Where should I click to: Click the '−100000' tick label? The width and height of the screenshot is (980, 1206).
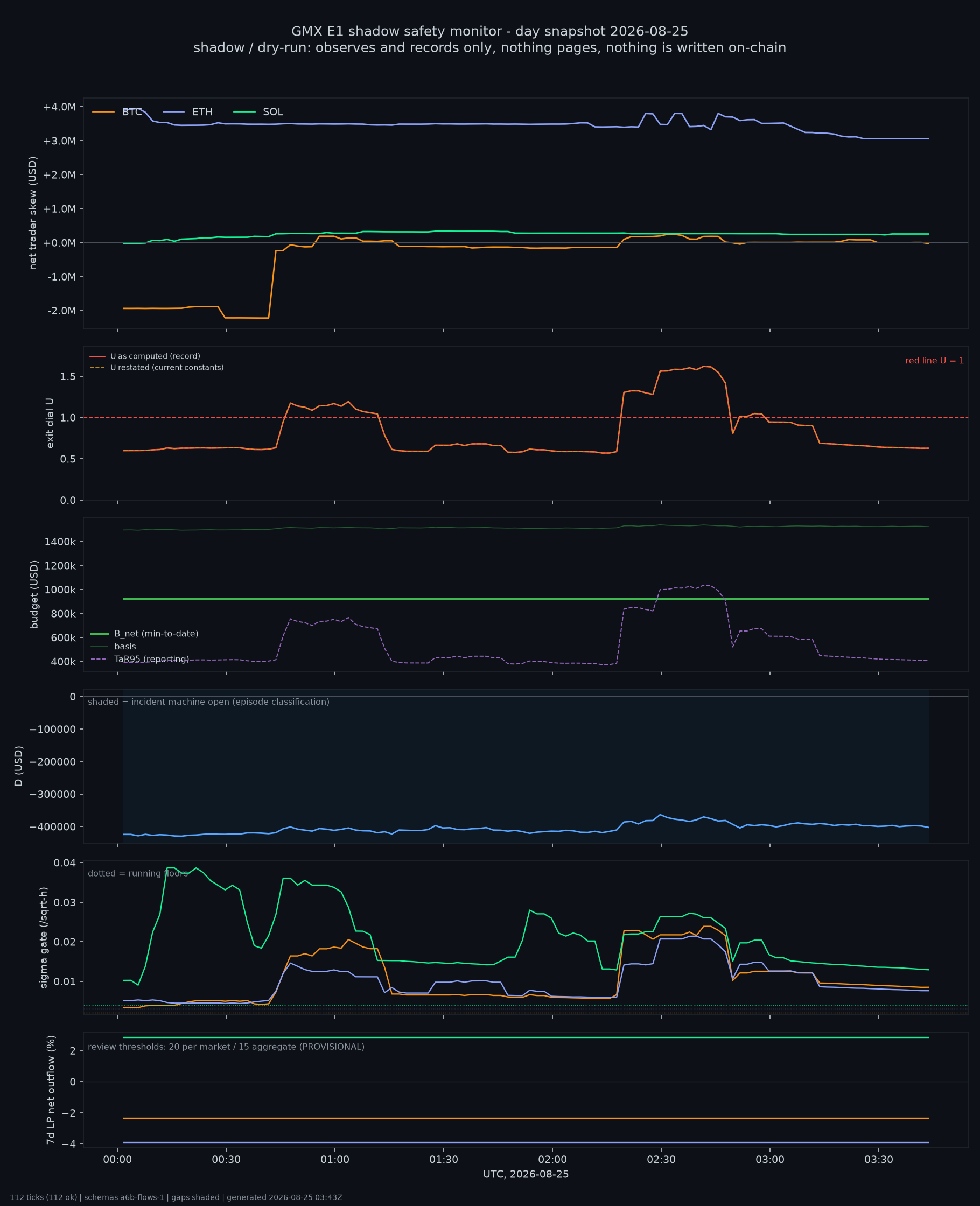53,729
